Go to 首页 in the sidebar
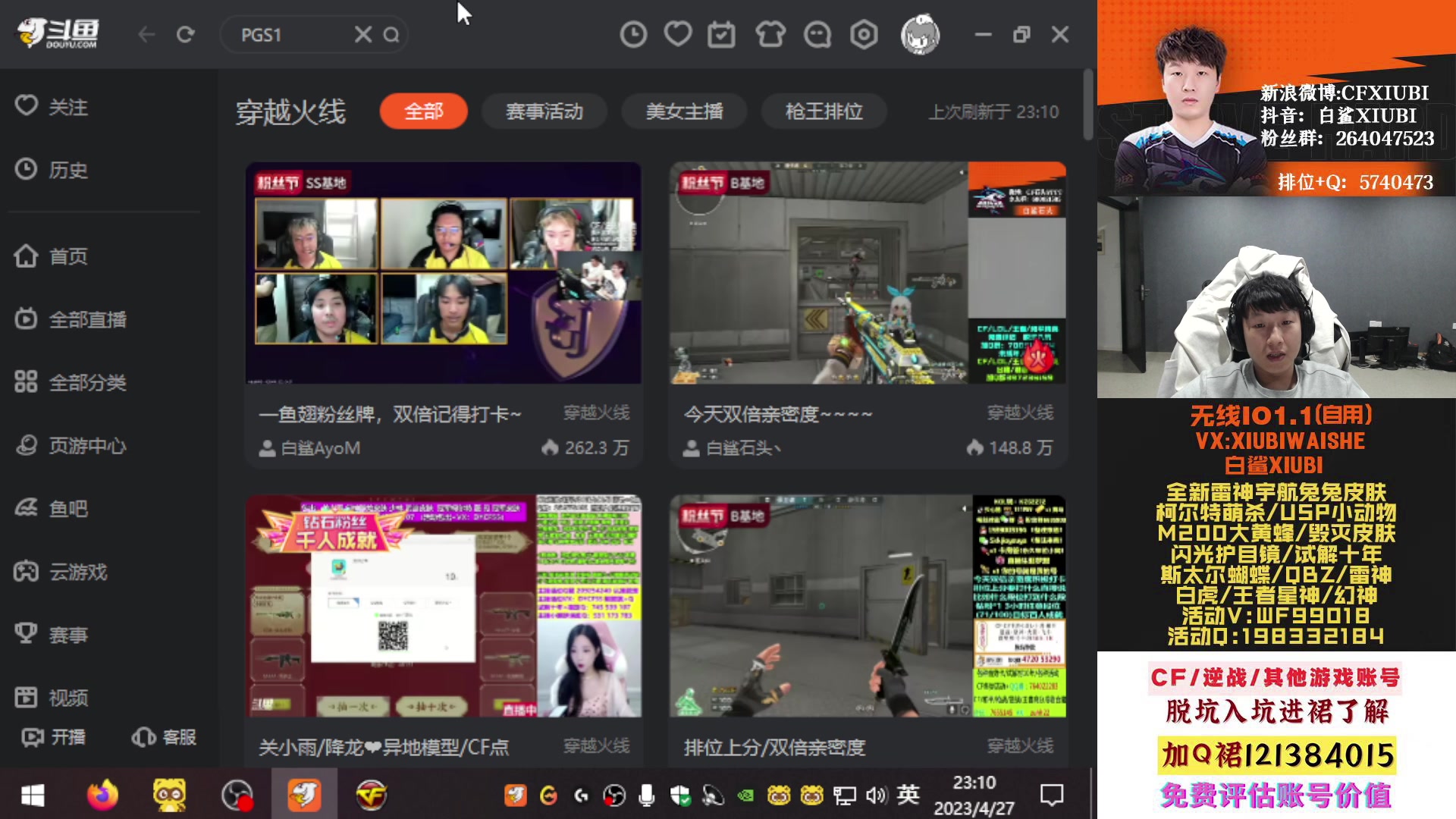This screenshot has width=1456, height=819. point(52,256)
